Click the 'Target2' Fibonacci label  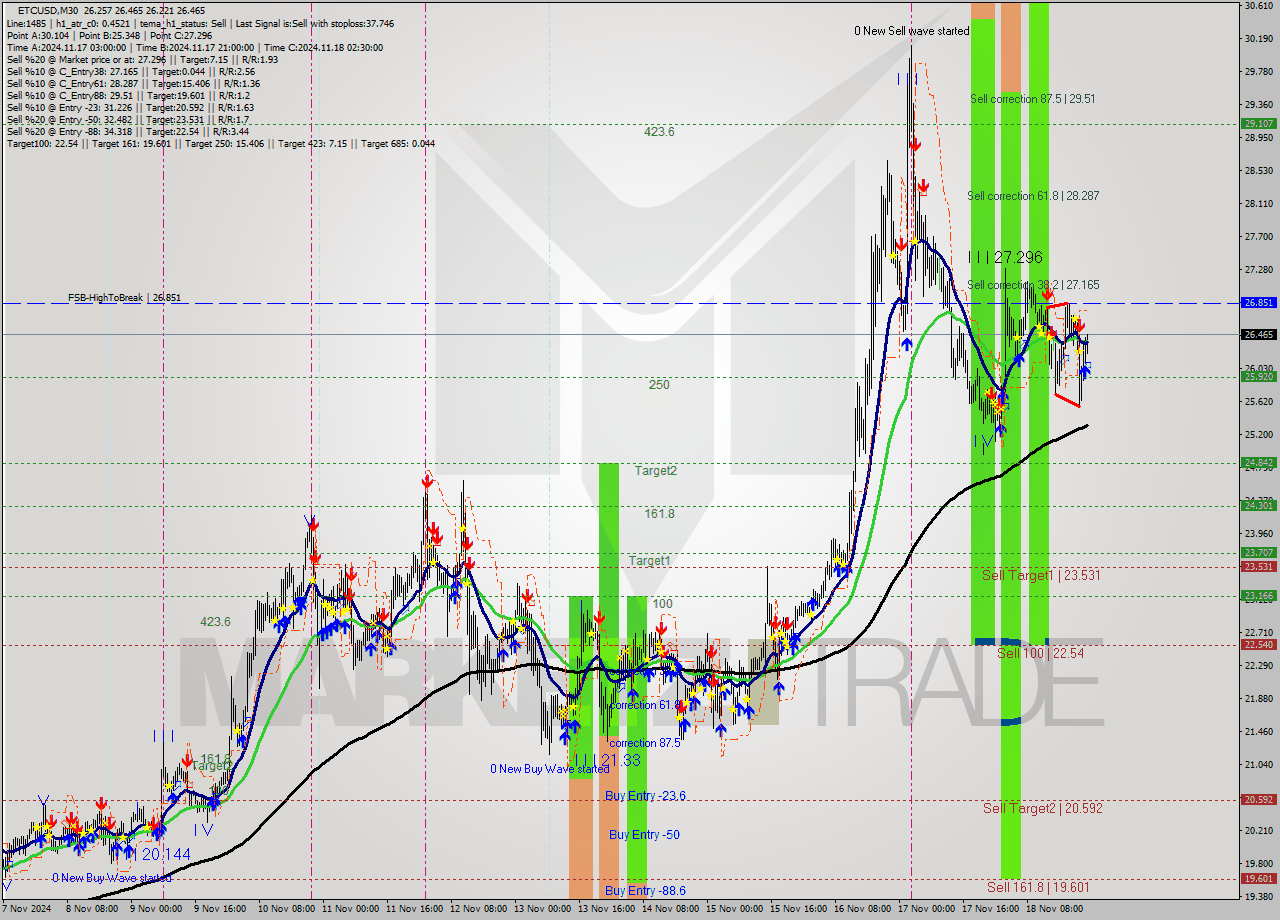[655, 470]
